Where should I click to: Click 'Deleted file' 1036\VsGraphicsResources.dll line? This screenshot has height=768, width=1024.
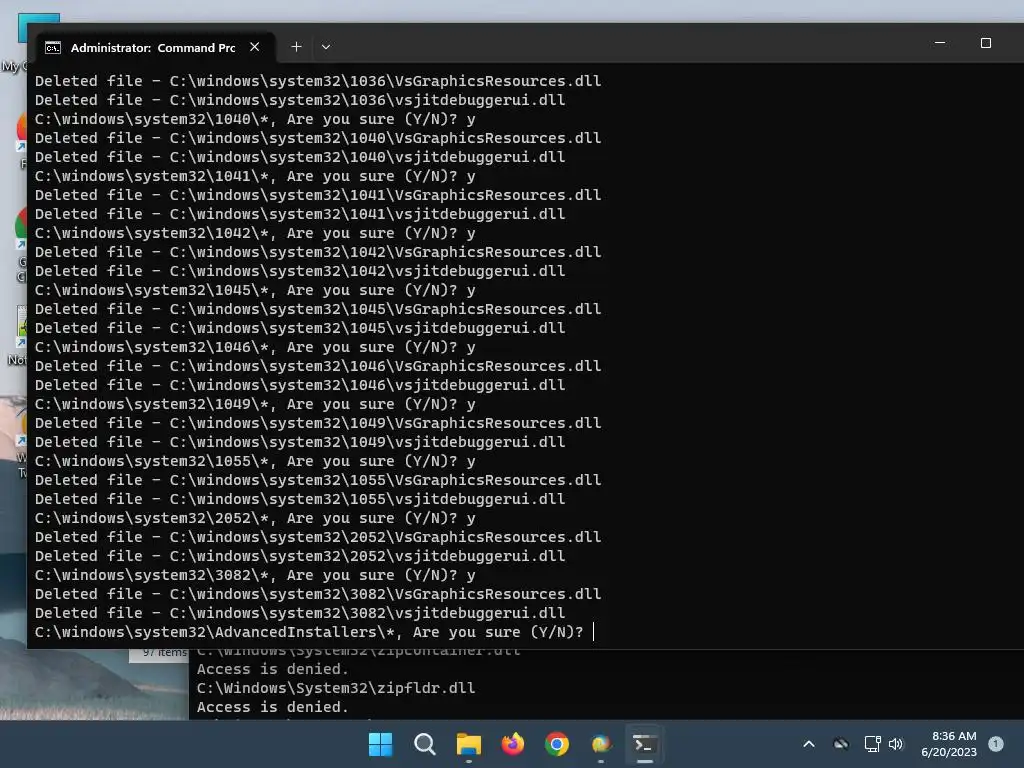pyautogui.click(x=318, y=81)
